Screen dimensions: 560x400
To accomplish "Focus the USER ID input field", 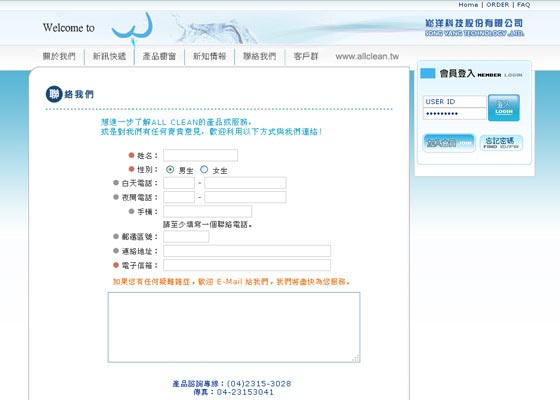I will (455, 101).
